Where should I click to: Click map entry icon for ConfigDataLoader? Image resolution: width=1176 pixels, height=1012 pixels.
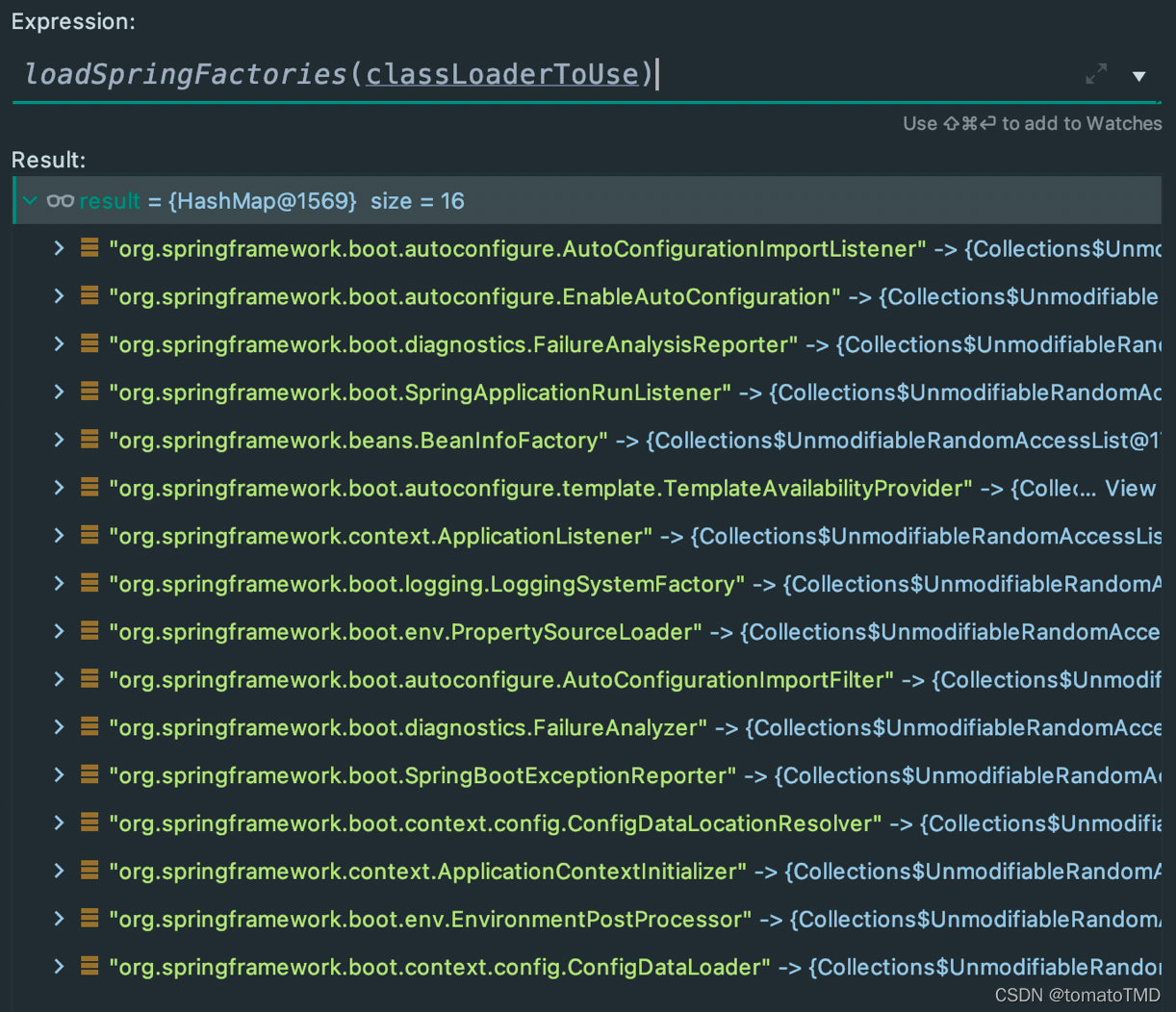(x=89, y=967)
